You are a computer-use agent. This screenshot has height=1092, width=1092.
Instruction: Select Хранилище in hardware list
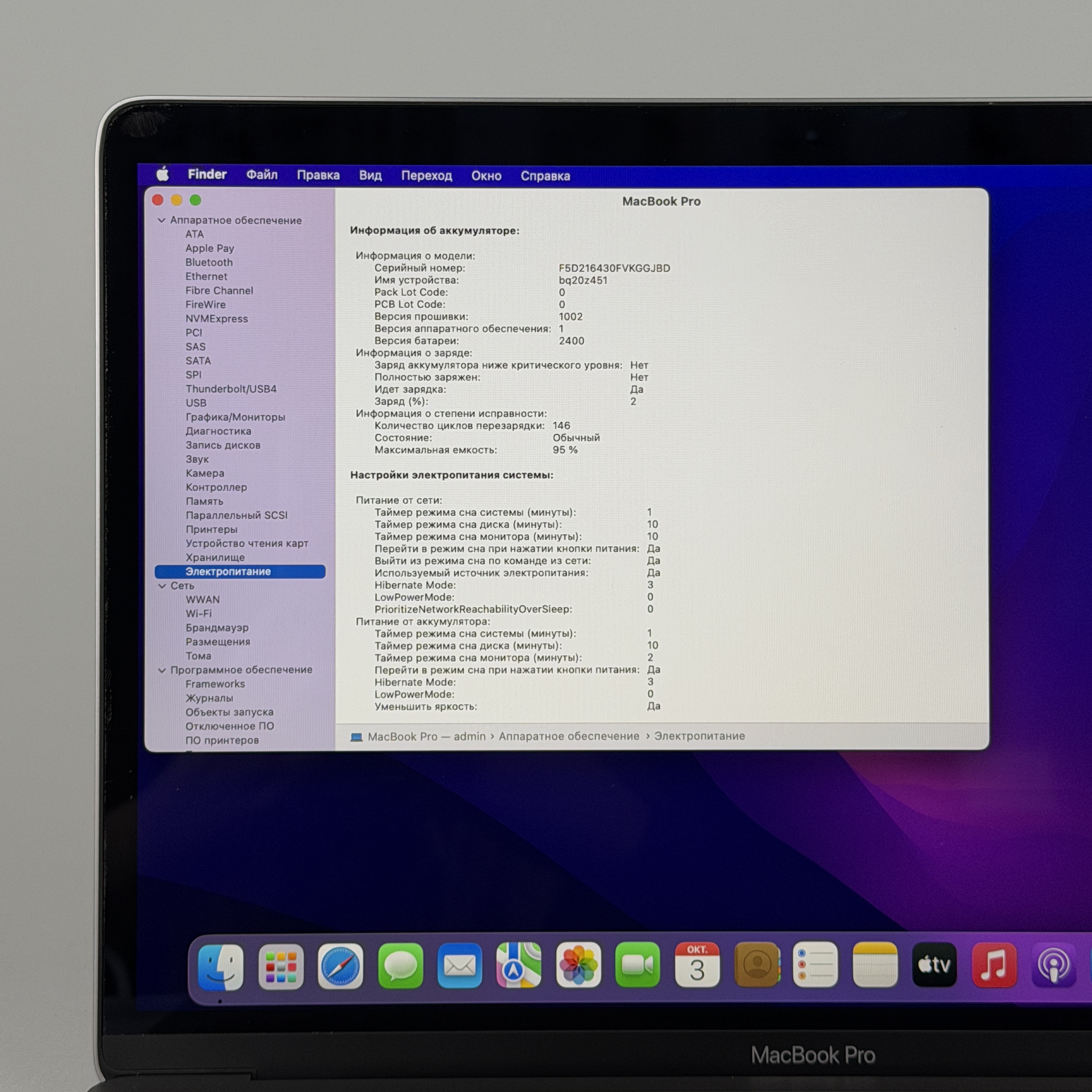coord(215,557)
